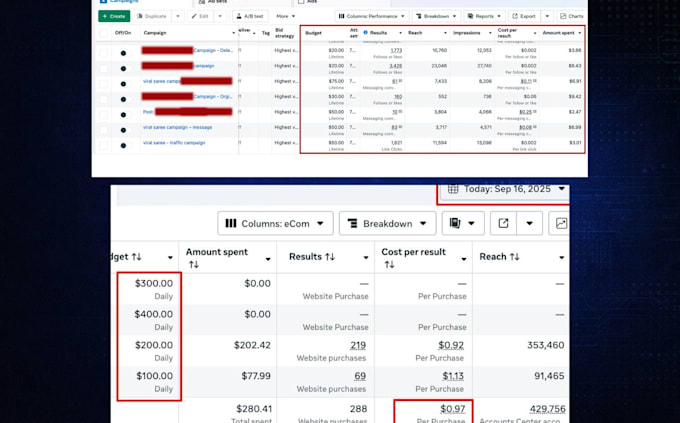This screenshot has width=680, height=423.
Task: Tick checkbox for viral saree traffic campaign
Action: pos(103,145)
